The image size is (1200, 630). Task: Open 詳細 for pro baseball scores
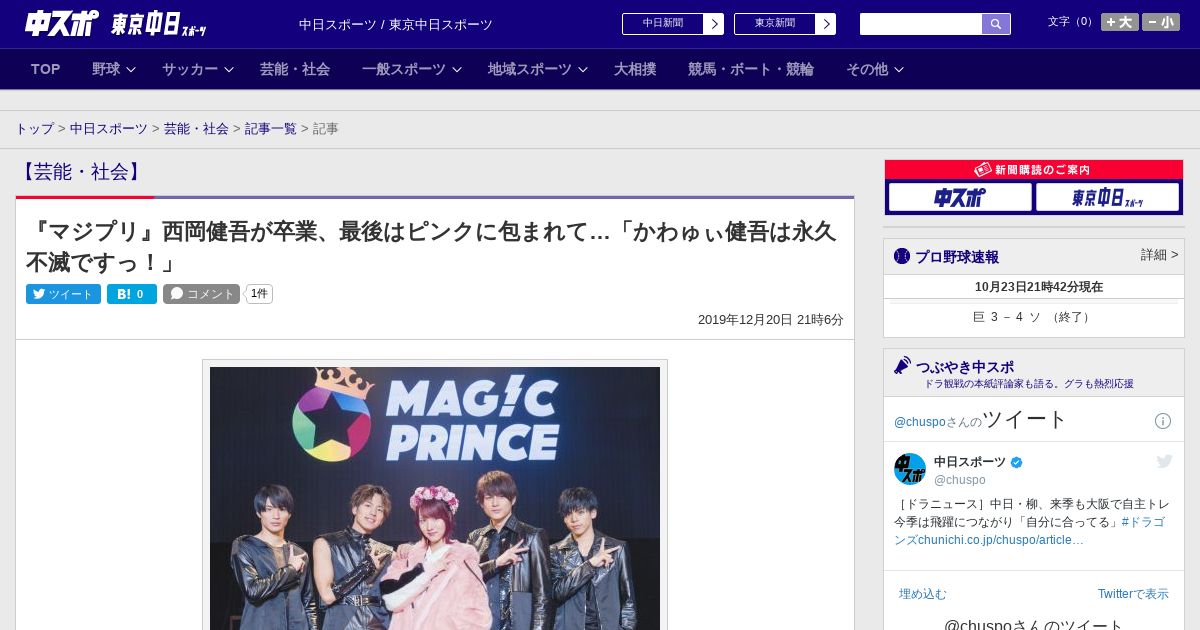click(x=1159, y=255)
